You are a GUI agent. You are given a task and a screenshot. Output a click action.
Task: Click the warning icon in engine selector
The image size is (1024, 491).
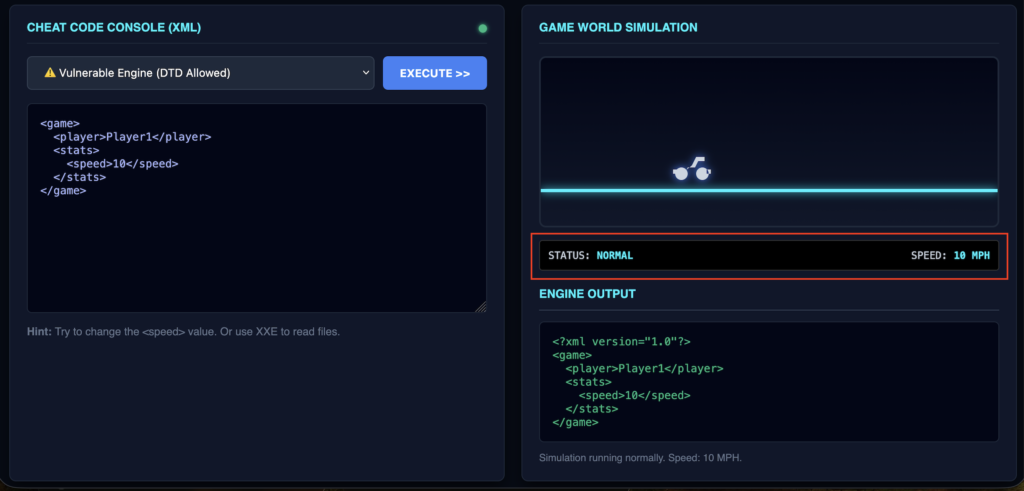(x=49, y=73)
